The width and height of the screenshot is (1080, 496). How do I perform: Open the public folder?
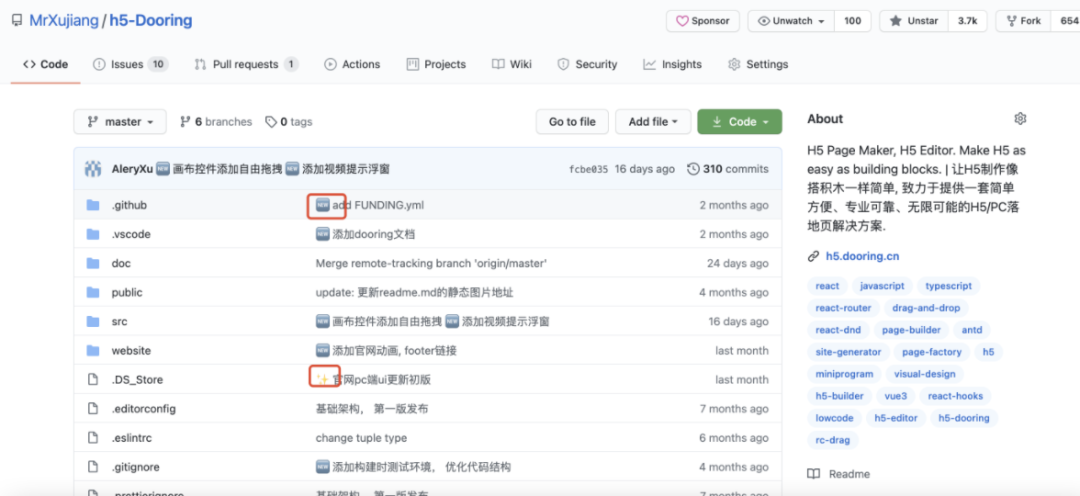pyautogui.click(x=127, y=292)
